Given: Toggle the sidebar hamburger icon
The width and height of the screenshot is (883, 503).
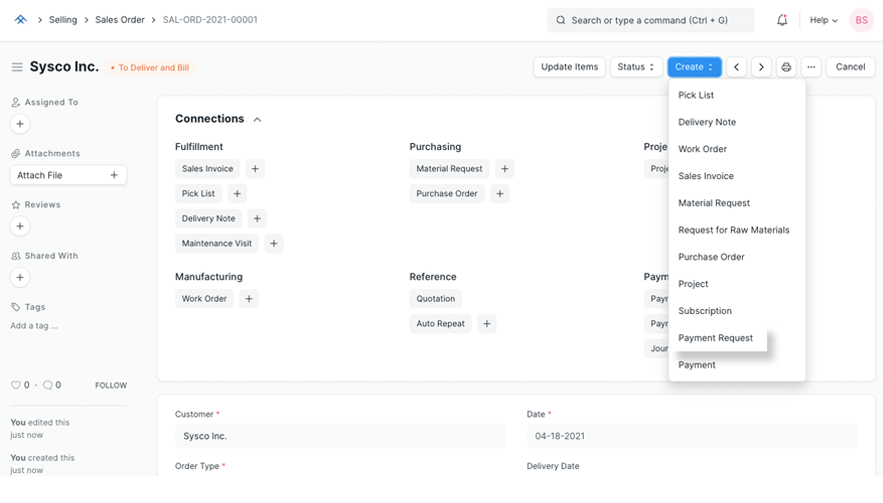Looking at the screenshot, I should click(17, 67).
